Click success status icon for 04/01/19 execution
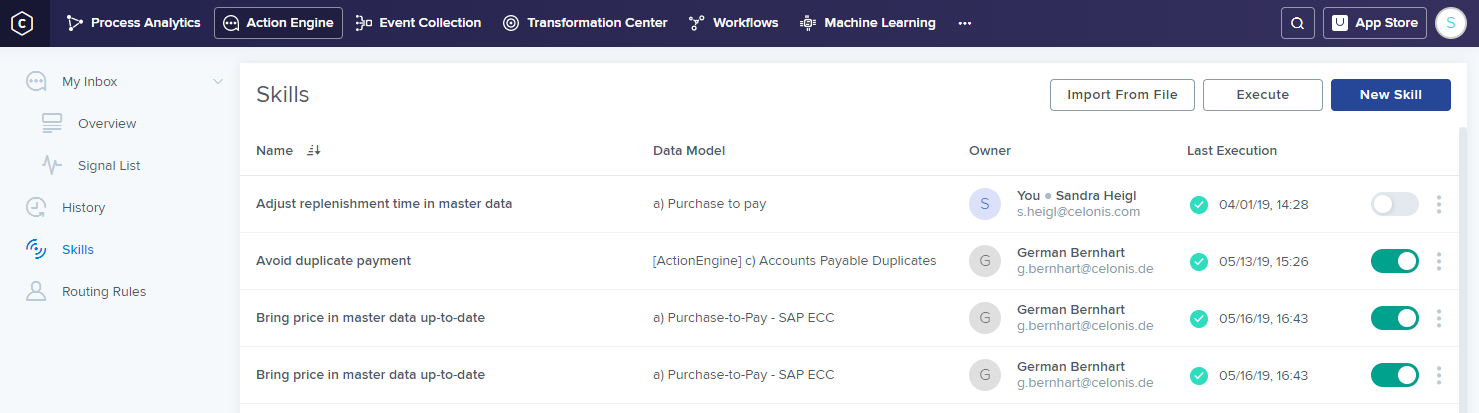This screenshot has width=1479, height=413. [x=1198, y=204]
